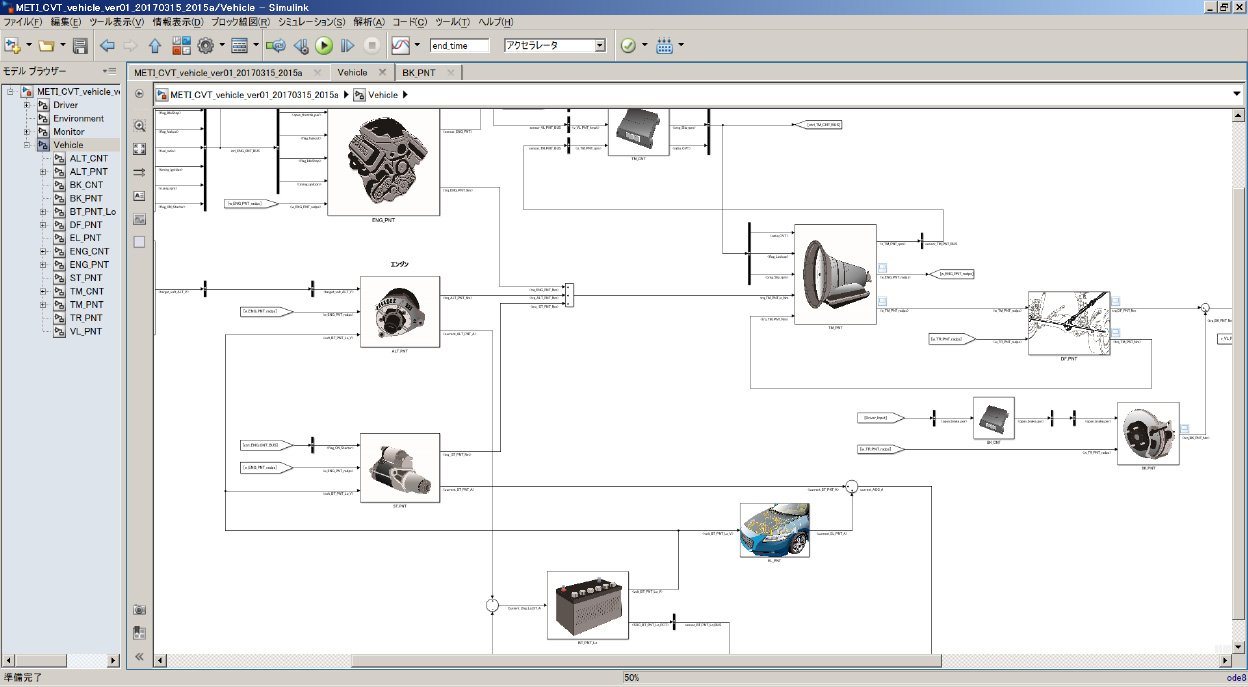Screen dimensions: 1248x687
Task: Click the Screenshot camera palette icon
Action: point(140,609)
